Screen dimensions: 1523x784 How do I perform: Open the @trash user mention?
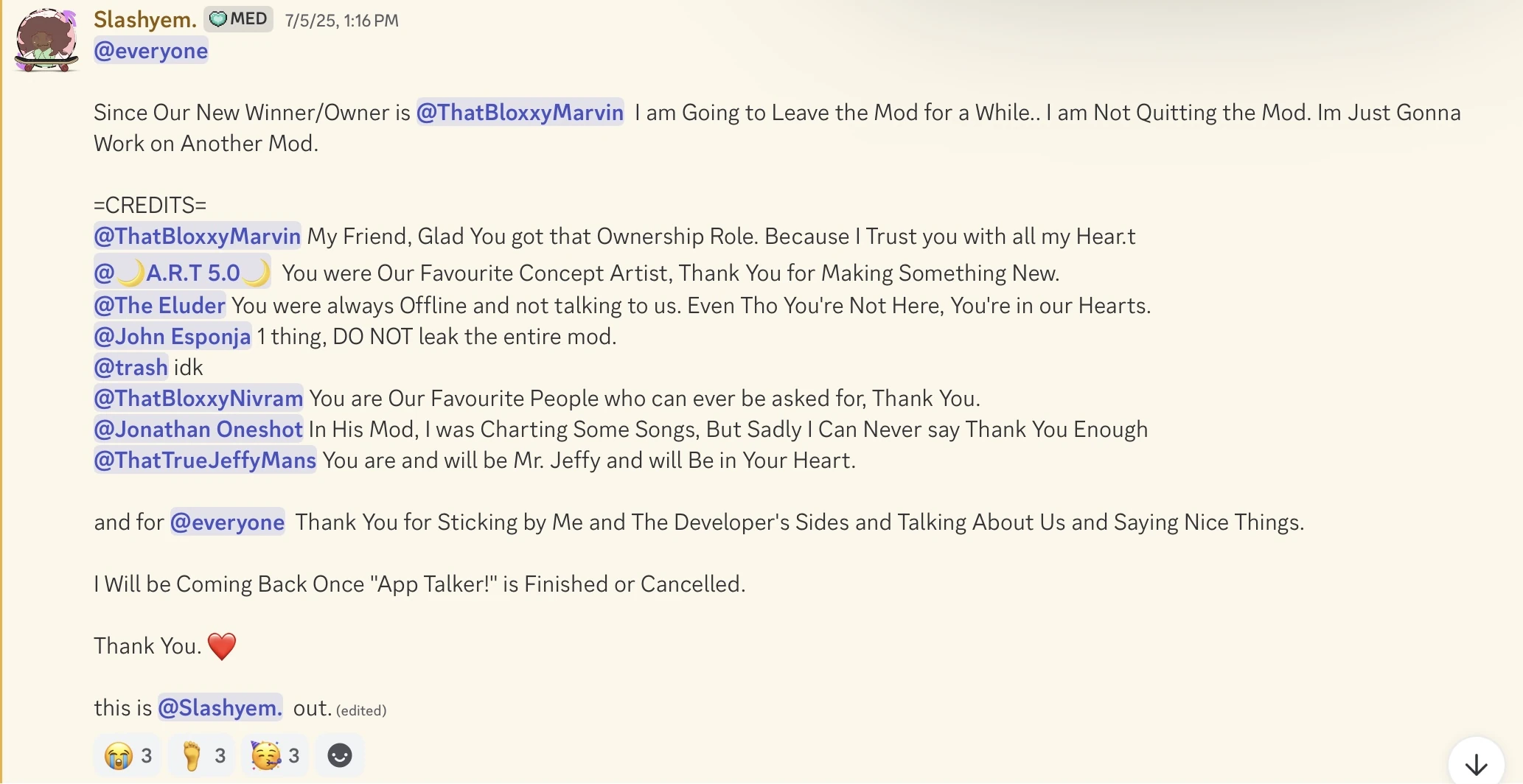131,367
